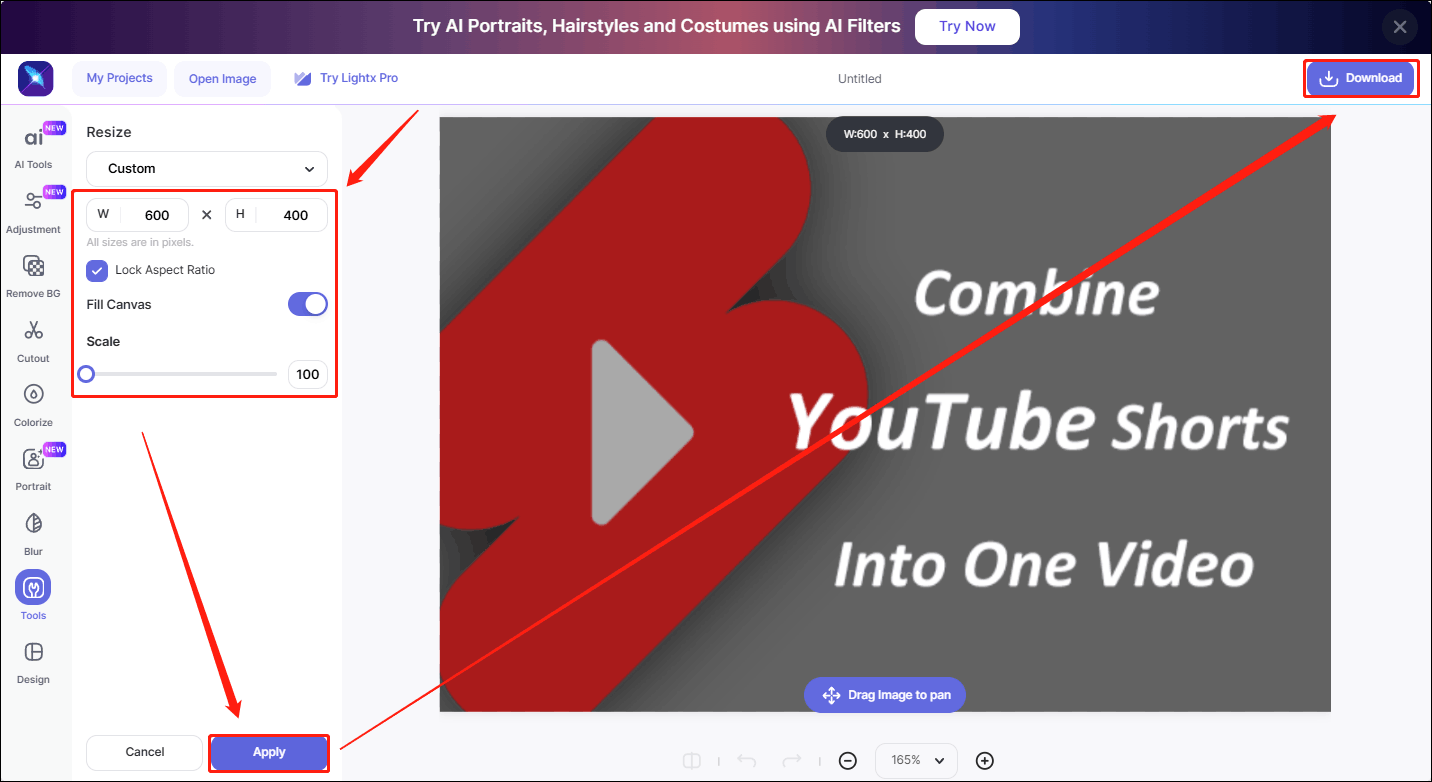Click the height input field
The width and height of the screenshot is (1432, 782).
[276, 215]
